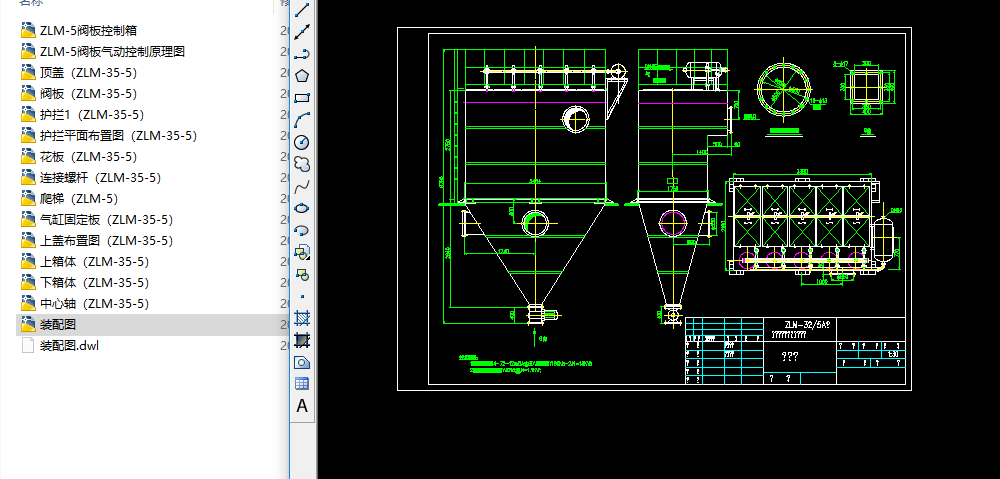Click the Insert Block tool
This screenshot has height=479, width=1000.
click(302, 252)
